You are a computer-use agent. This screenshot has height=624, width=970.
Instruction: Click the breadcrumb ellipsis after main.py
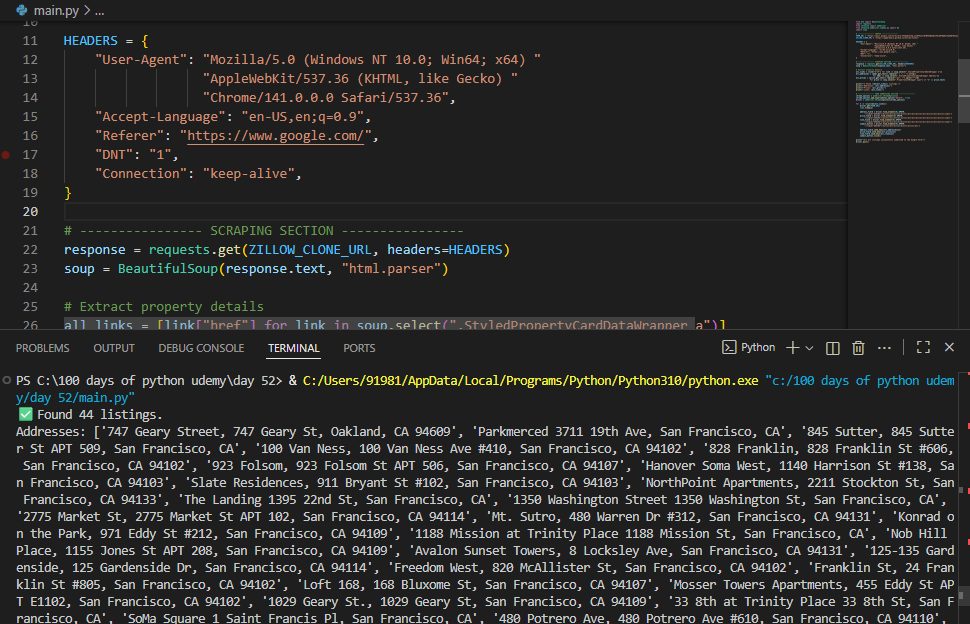click(x=99, y=11)
